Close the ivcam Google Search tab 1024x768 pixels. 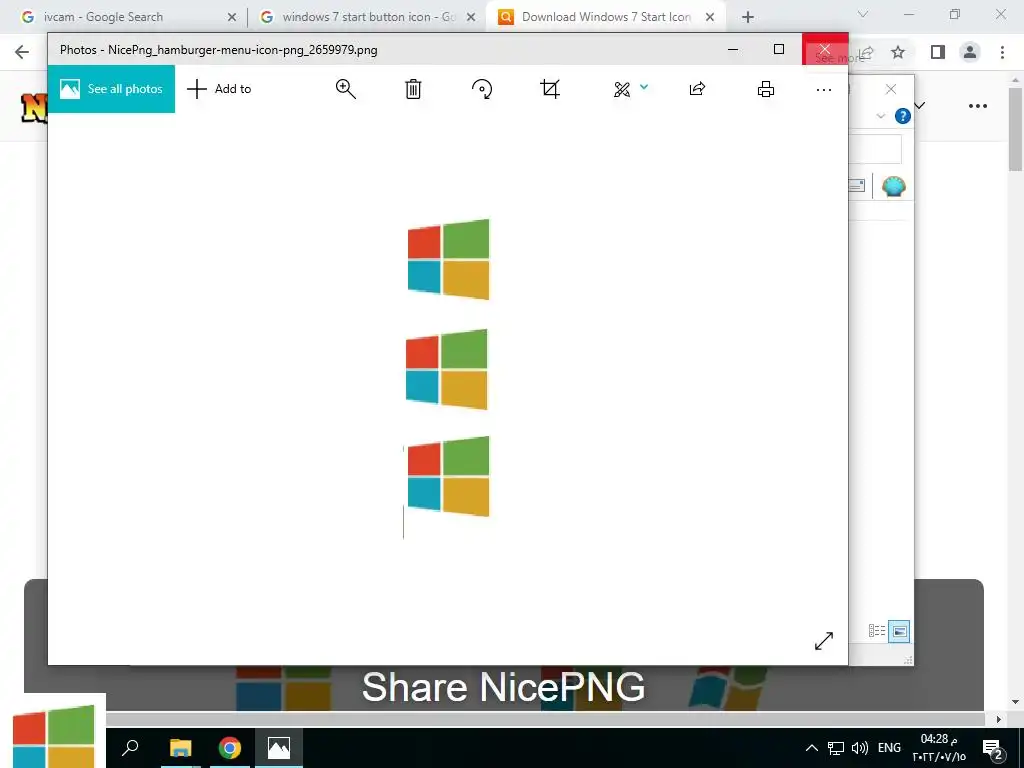coord(232,17)
